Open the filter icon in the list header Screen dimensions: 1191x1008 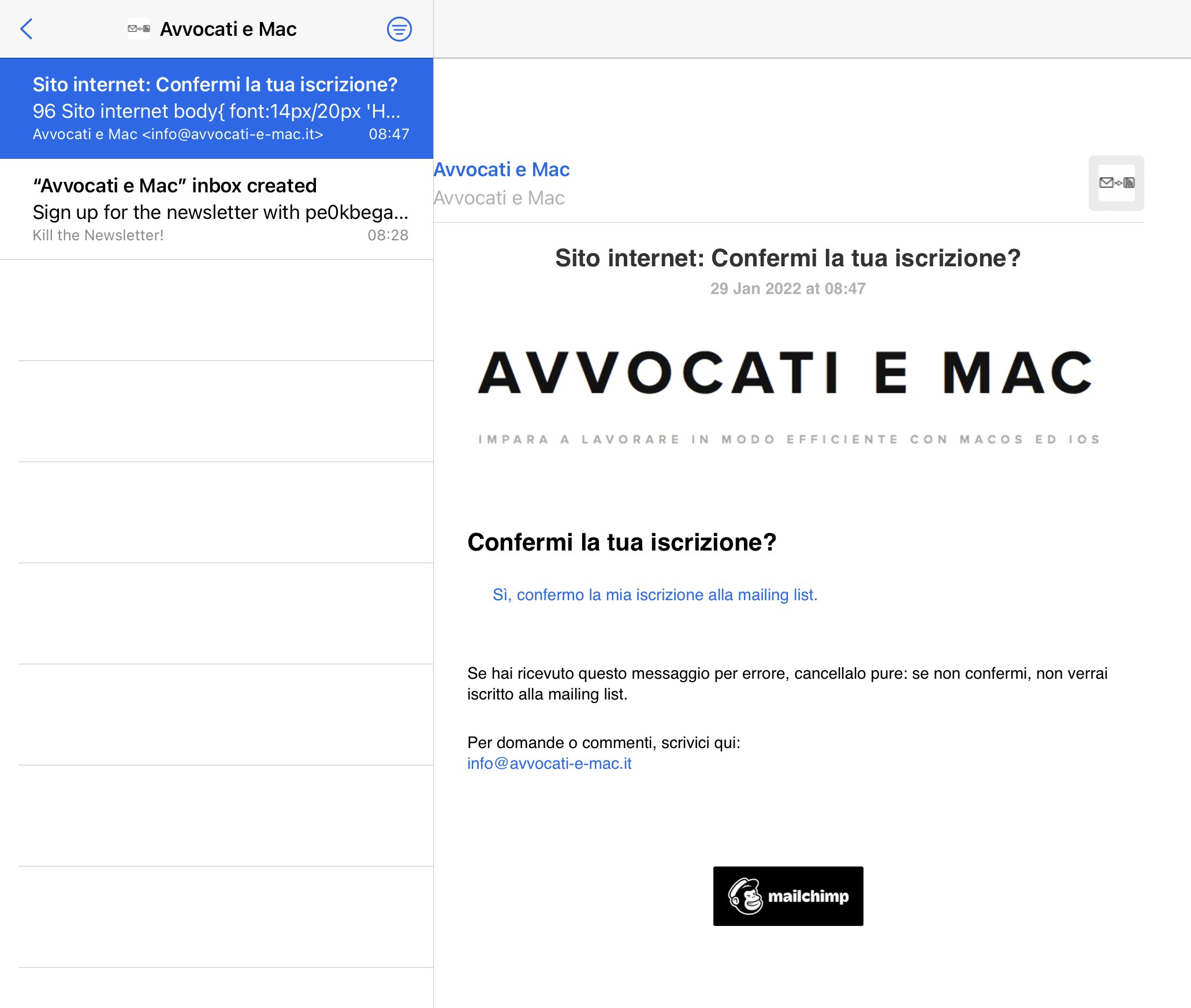(399, 29)
